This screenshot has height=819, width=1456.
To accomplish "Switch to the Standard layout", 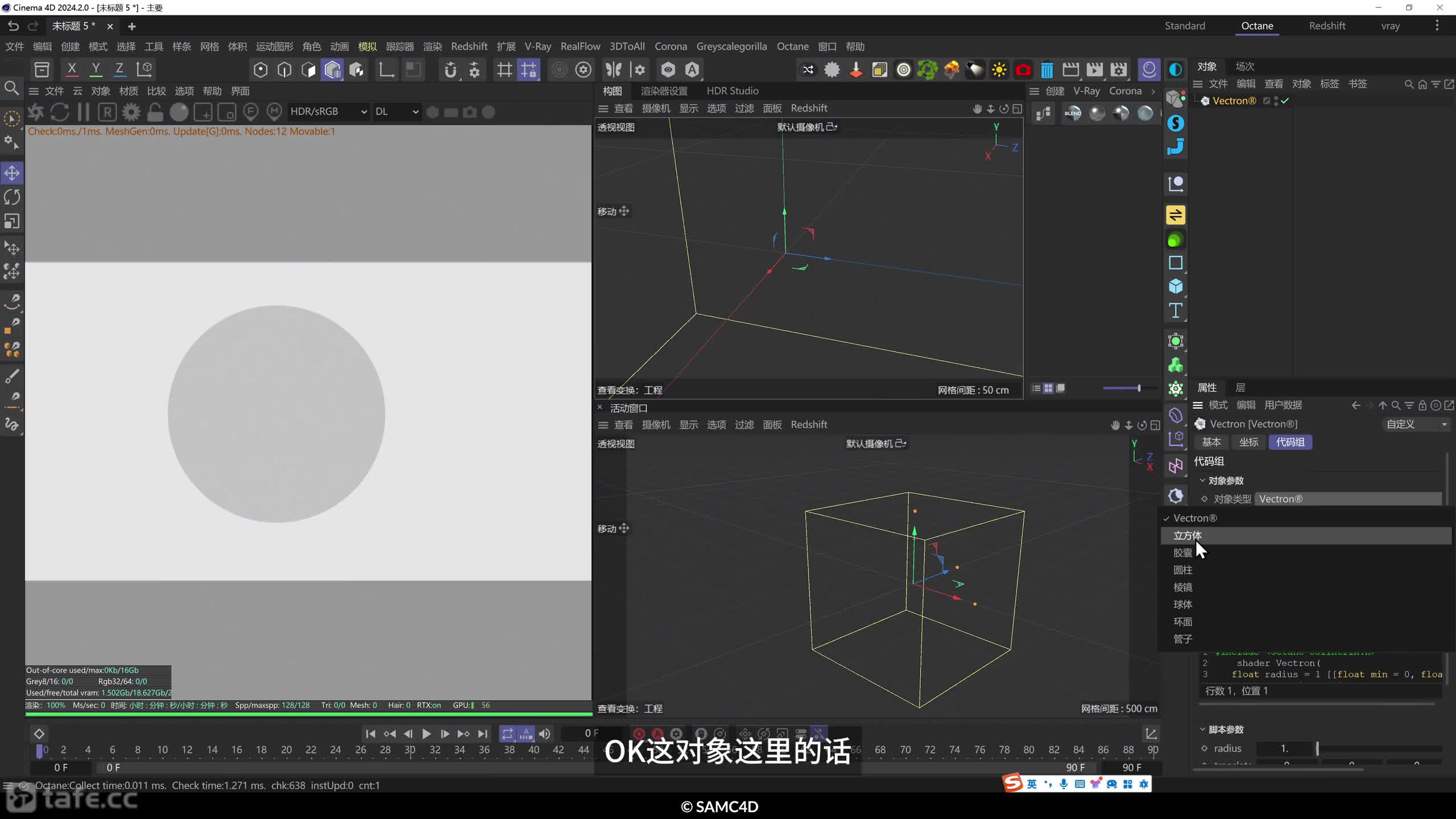I will click(x=1185, y=26).
